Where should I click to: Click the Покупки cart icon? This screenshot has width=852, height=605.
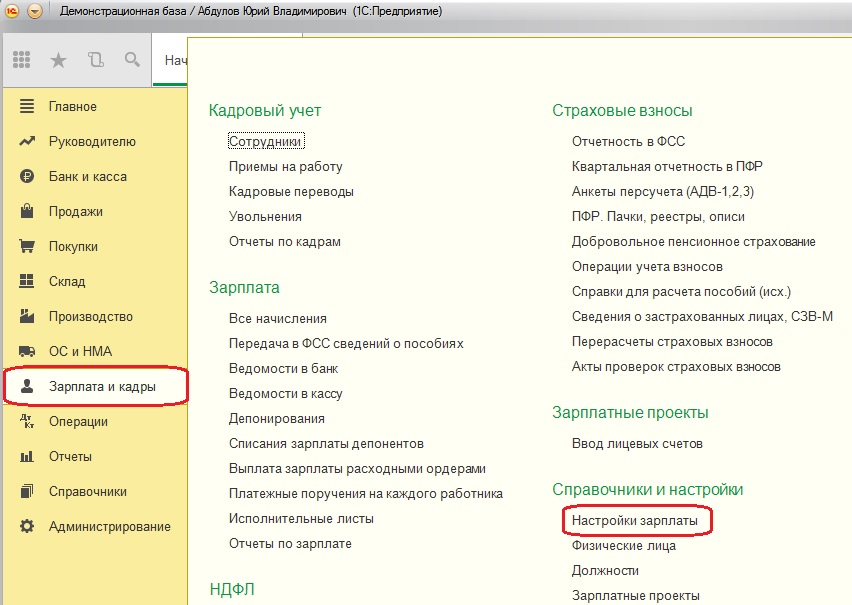tap(27, 246)
